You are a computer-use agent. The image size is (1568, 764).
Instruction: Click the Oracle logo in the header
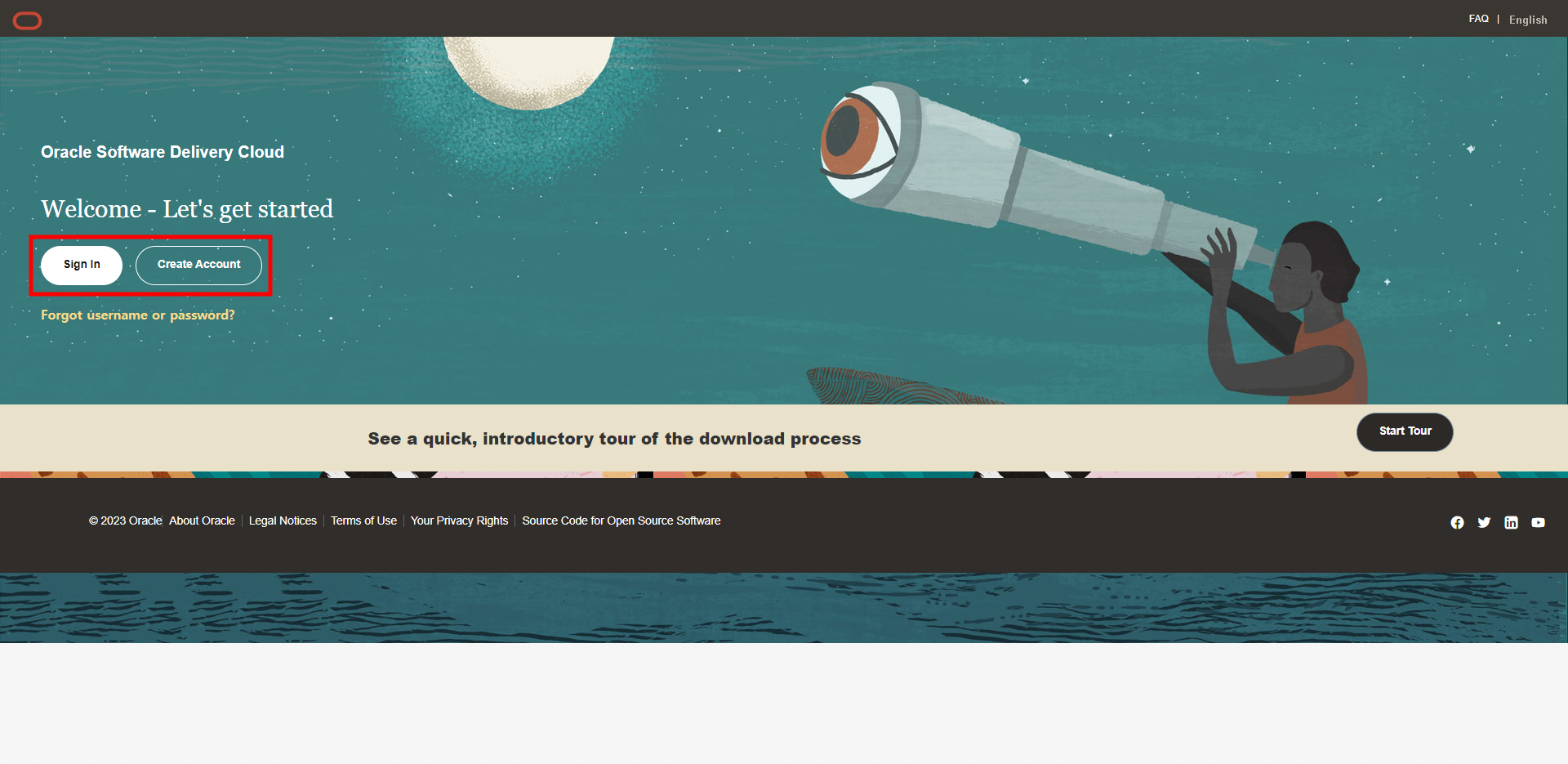tap(27, 20)
